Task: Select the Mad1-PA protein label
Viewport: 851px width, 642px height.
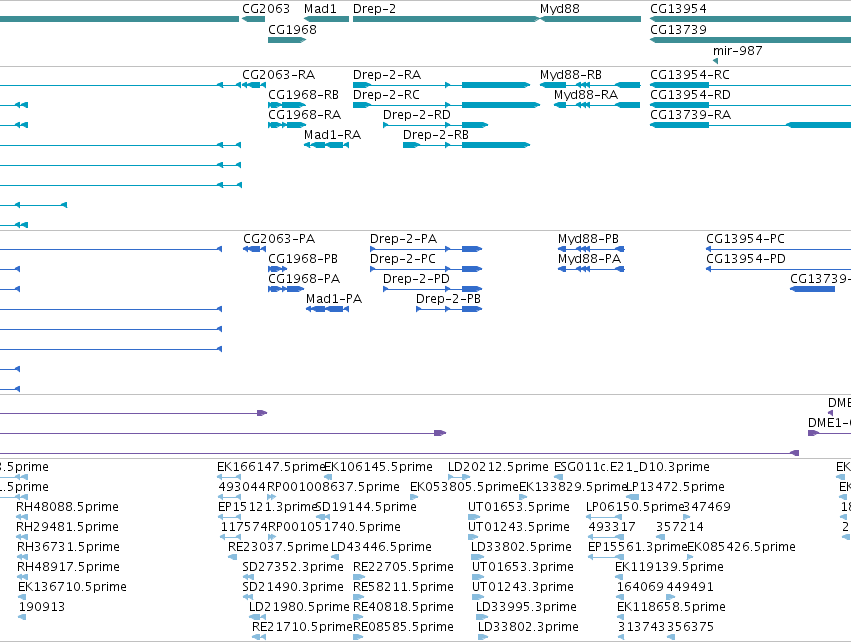Action: 334,299
